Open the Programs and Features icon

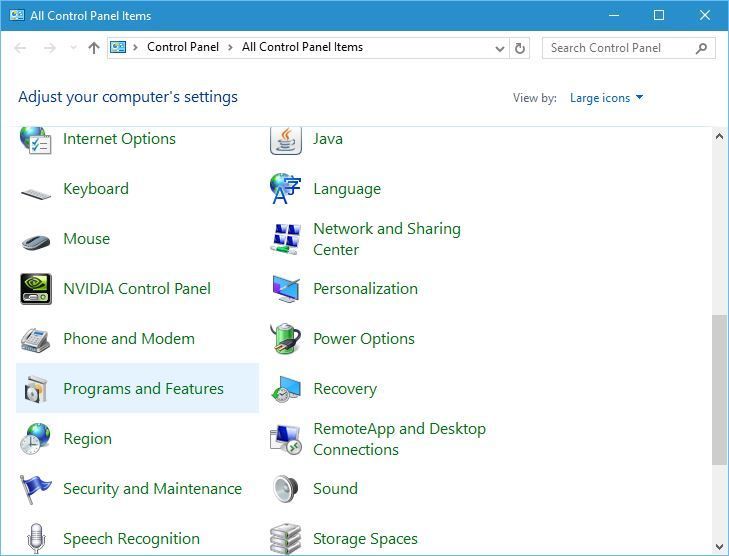(x=36, y=389)
